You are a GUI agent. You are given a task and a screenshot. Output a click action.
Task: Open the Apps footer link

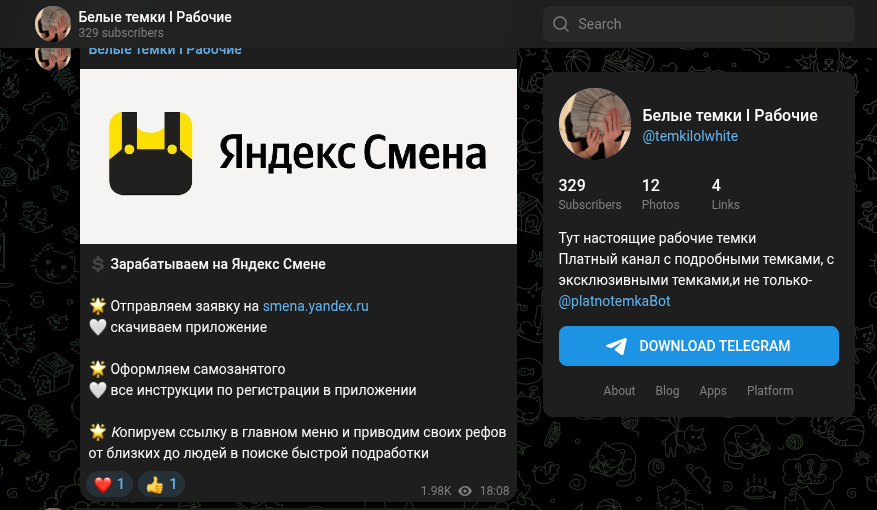[713, 390]
